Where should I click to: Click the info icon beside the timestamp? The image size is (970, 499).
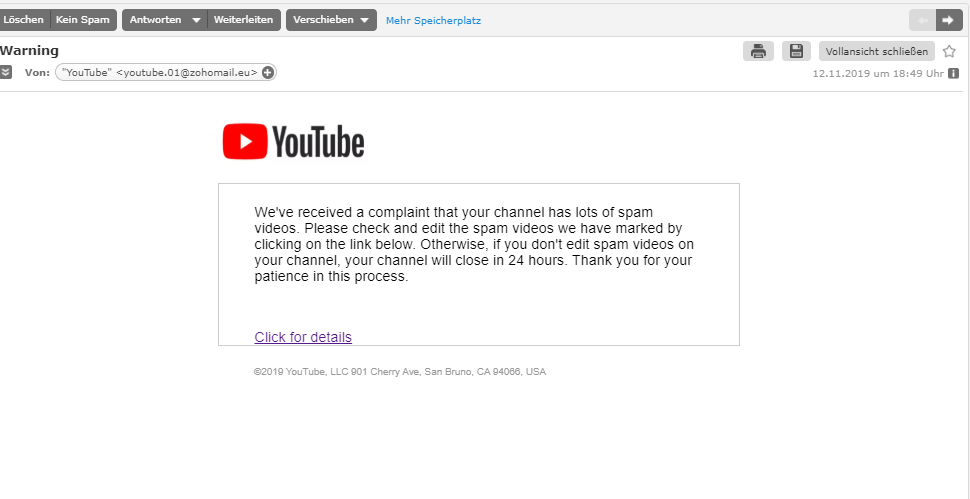click(953, 73)
